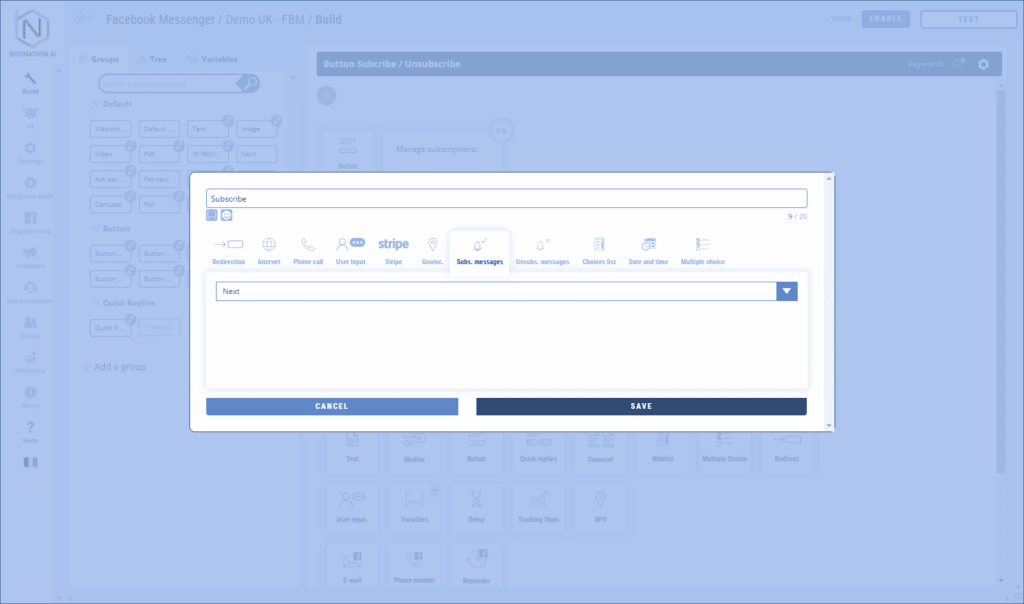Open the Next sequence combo box
Image resolution: width=1024 pixels, height=604 pixels.
coord(496,291)
